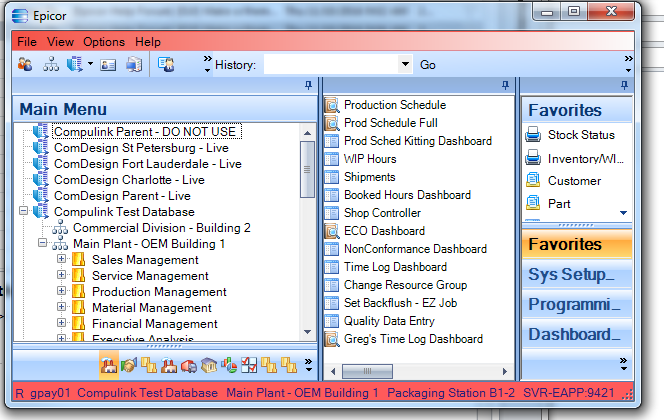Open NonConformance Dashboard
The image size is (664, 420).
click(415, 249)
